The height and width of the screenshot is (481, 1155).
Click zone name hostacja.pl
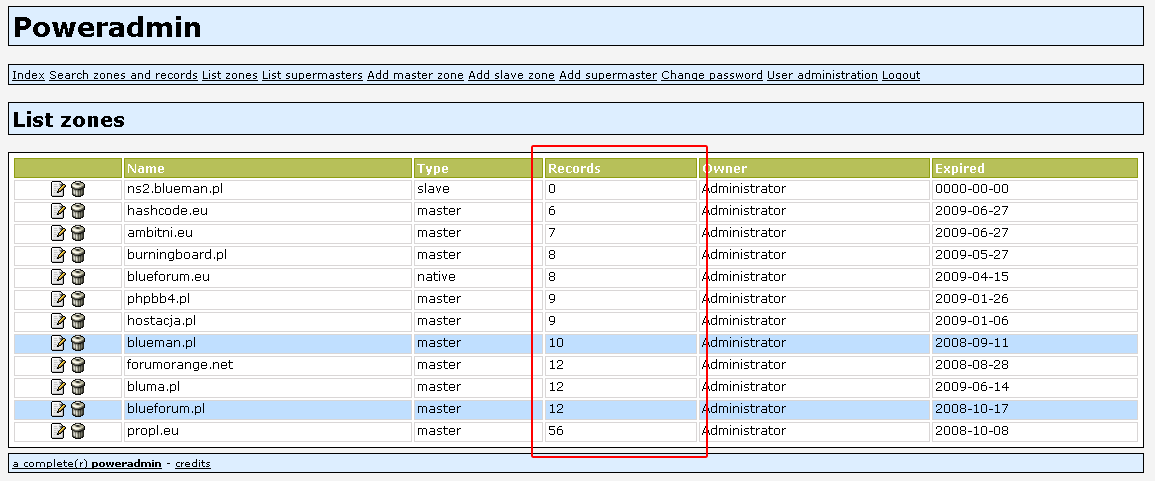pos(161,321)
